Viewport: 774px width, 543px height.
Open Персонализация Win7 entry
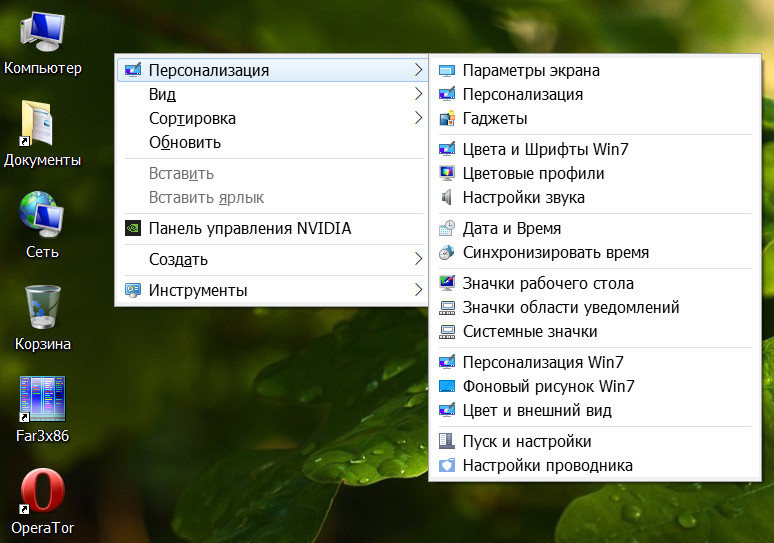[595, 362]
